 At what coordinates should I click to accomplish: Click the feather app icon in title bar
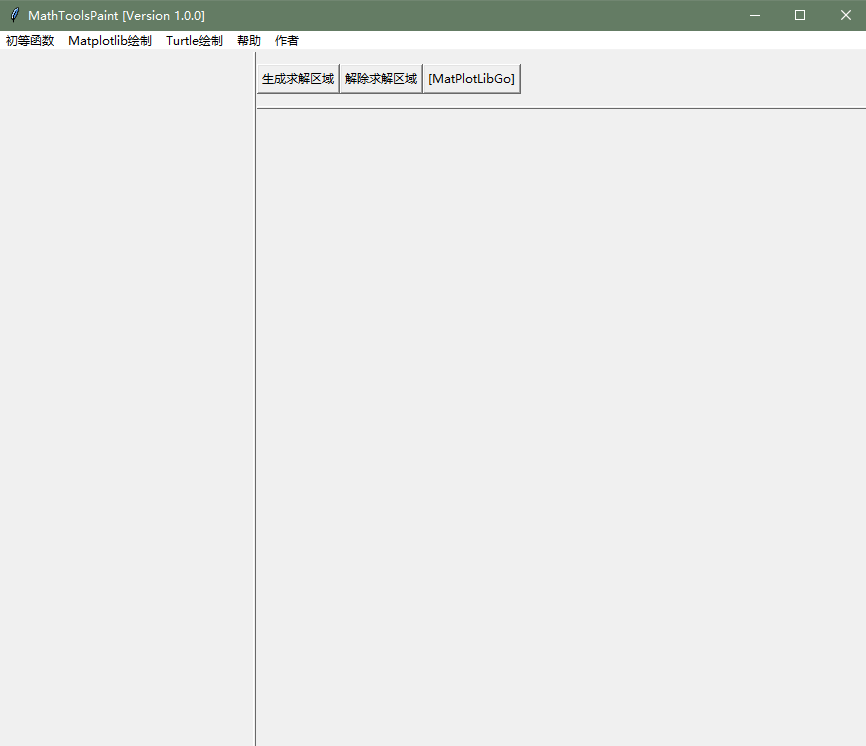15,15
